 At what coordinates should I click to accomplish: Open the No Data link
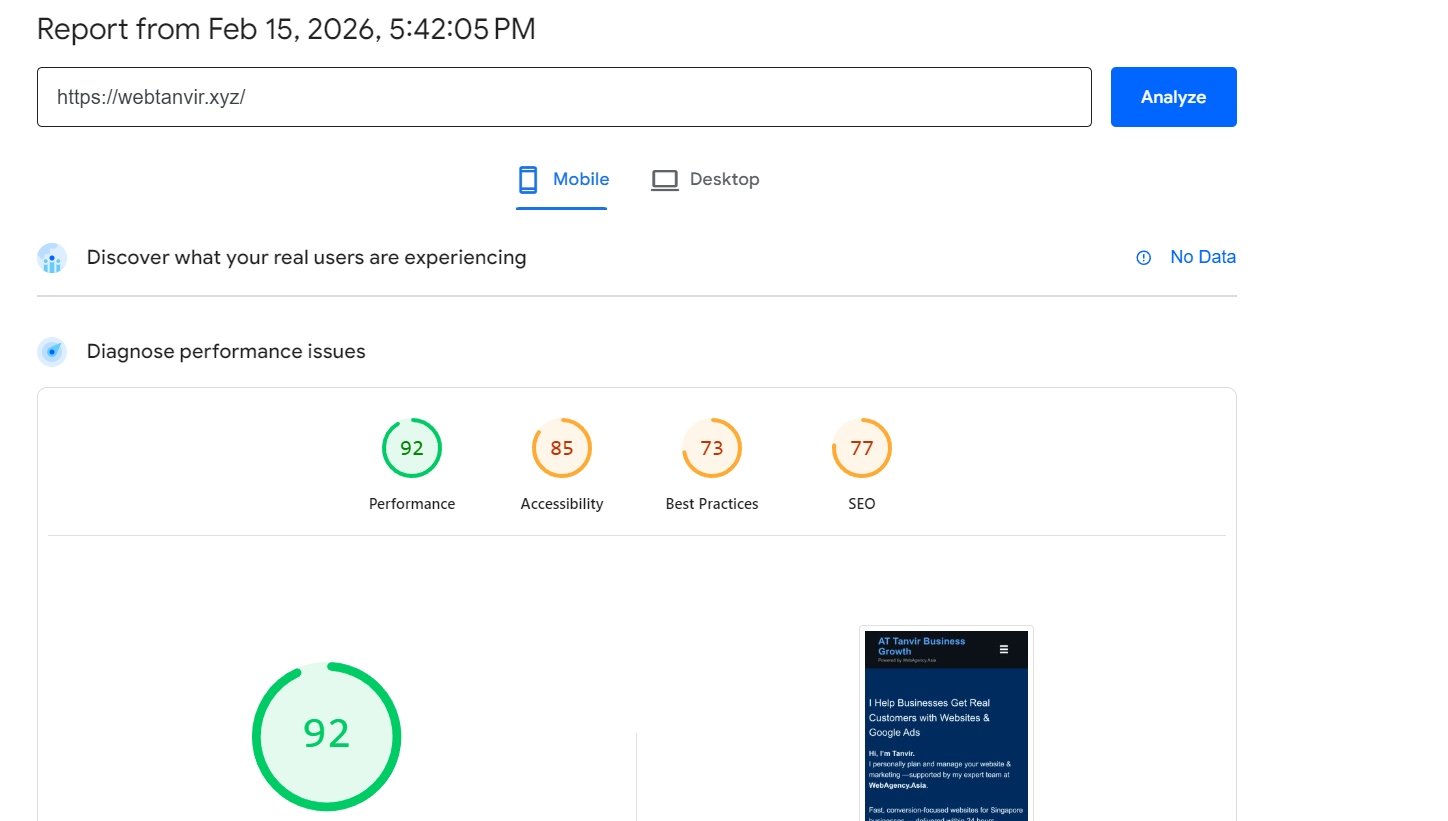(1203, 257)
